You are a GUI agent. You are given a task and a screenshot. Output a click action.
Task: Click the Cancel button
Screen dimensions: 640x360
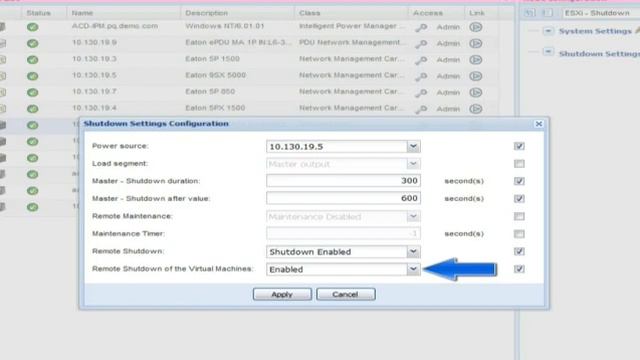tap(346, 294)
